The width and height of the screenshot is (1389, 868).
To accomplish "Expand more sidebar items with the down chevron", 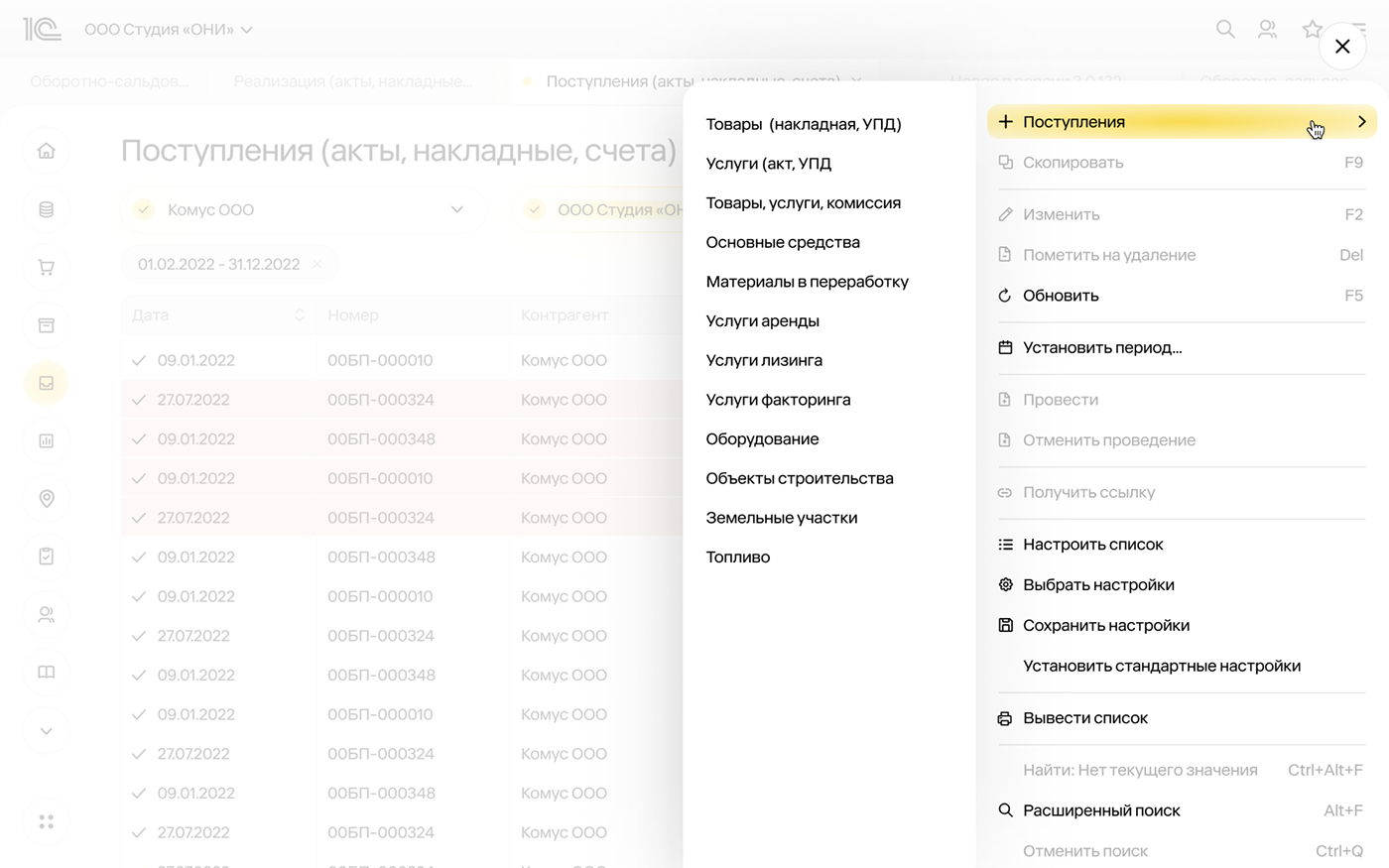I will (47, 731).
